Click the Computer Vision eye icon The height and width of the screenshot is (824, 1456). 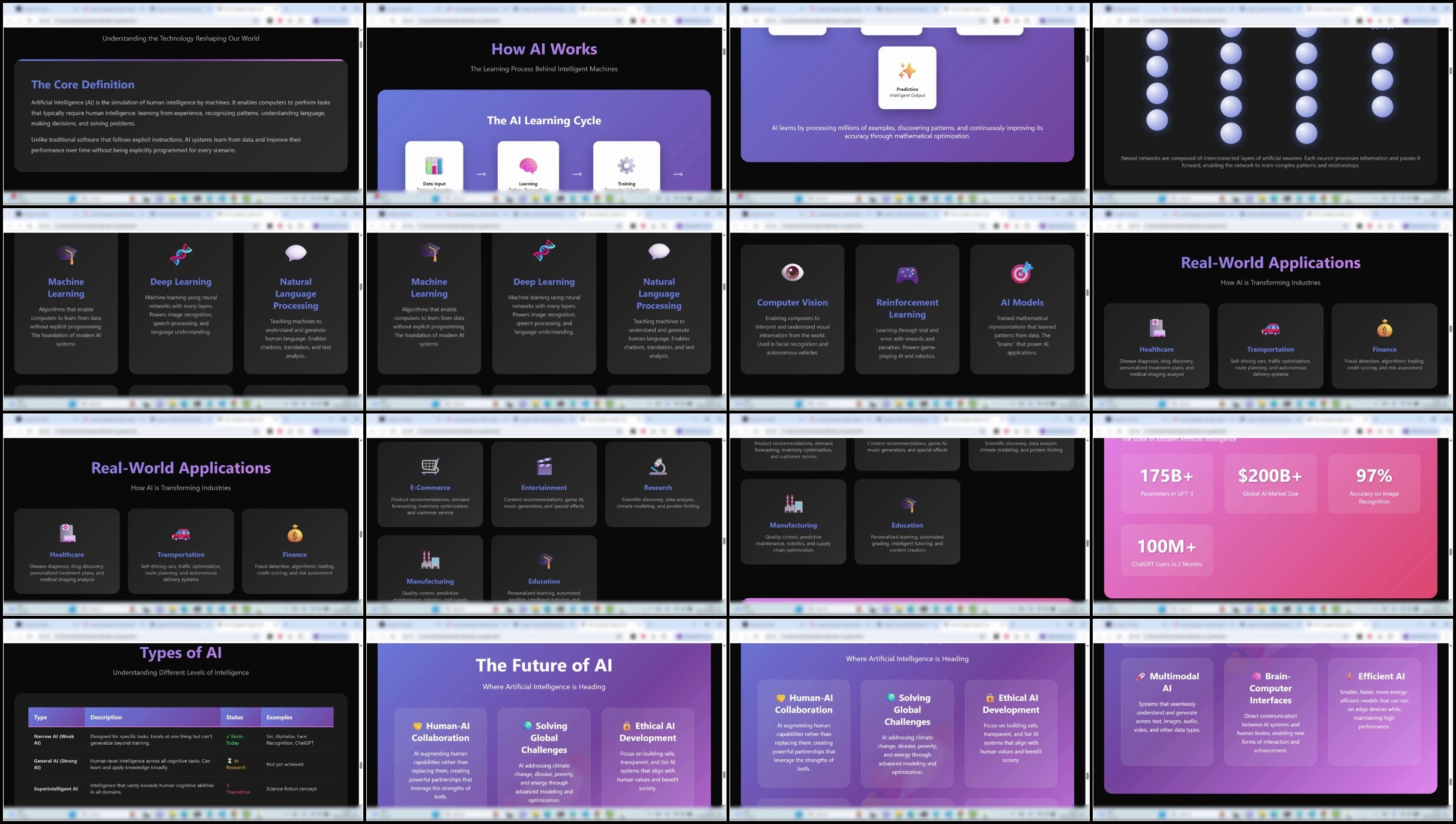(792, 272)
